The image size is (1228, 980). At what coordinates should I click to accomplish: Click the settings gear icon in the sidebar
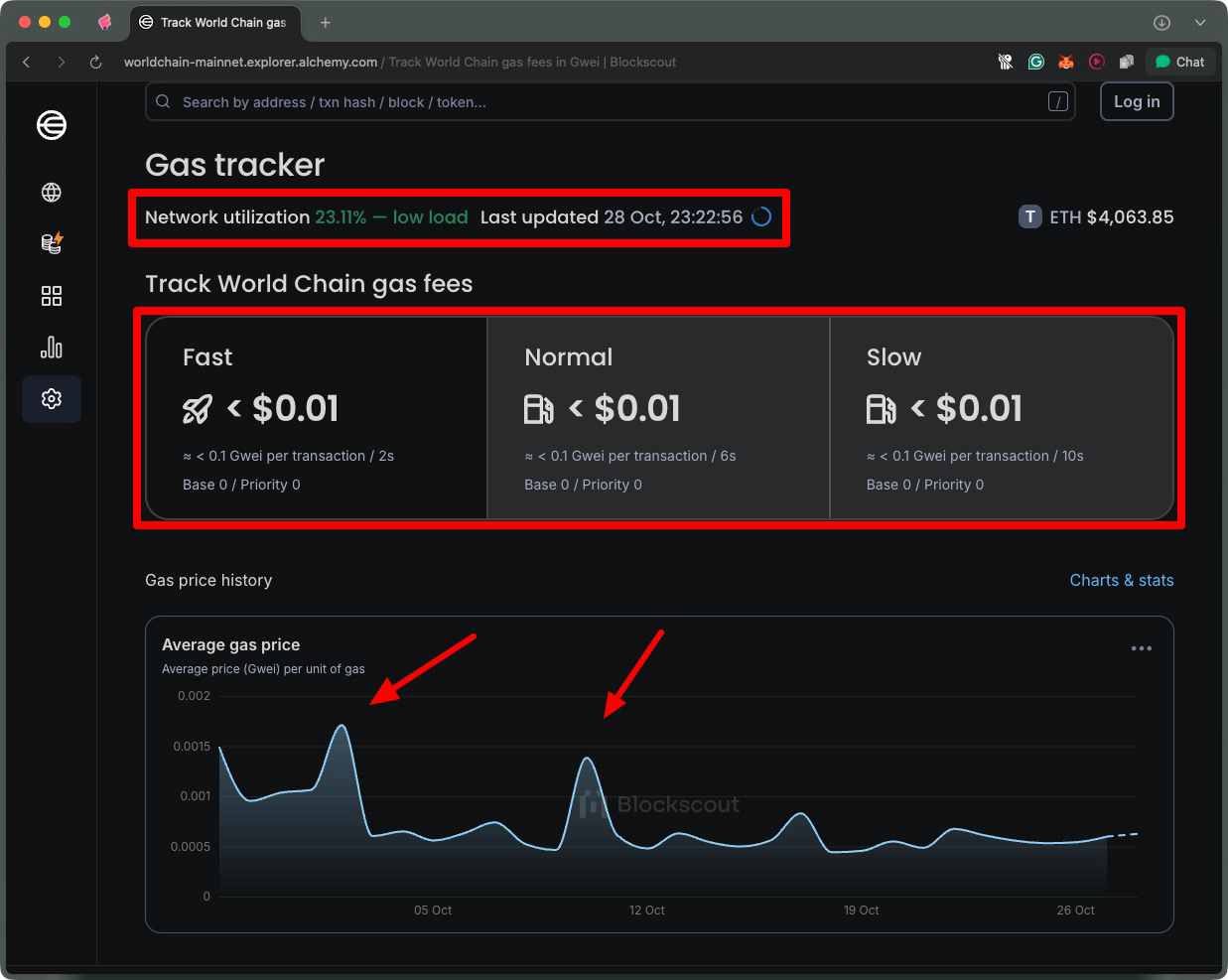[51, 399]
